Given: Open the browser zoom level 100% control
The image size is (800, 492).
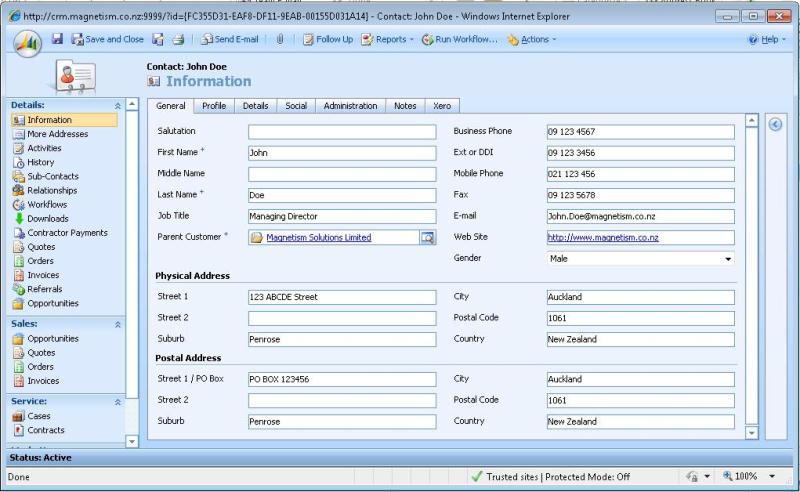Looking at the screenshot, I should [748, 477].
